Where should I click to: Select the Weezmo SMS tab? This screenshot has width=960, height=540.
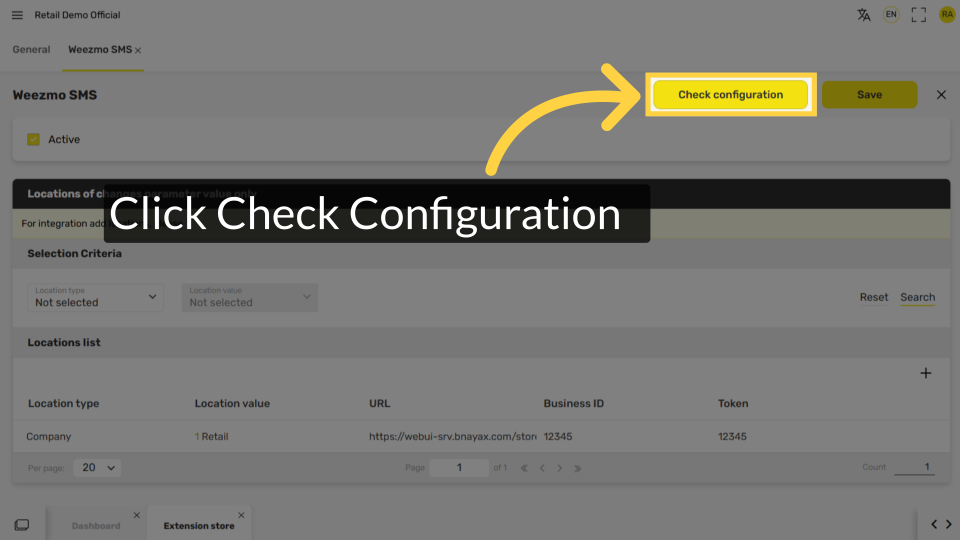pos(100,50)
